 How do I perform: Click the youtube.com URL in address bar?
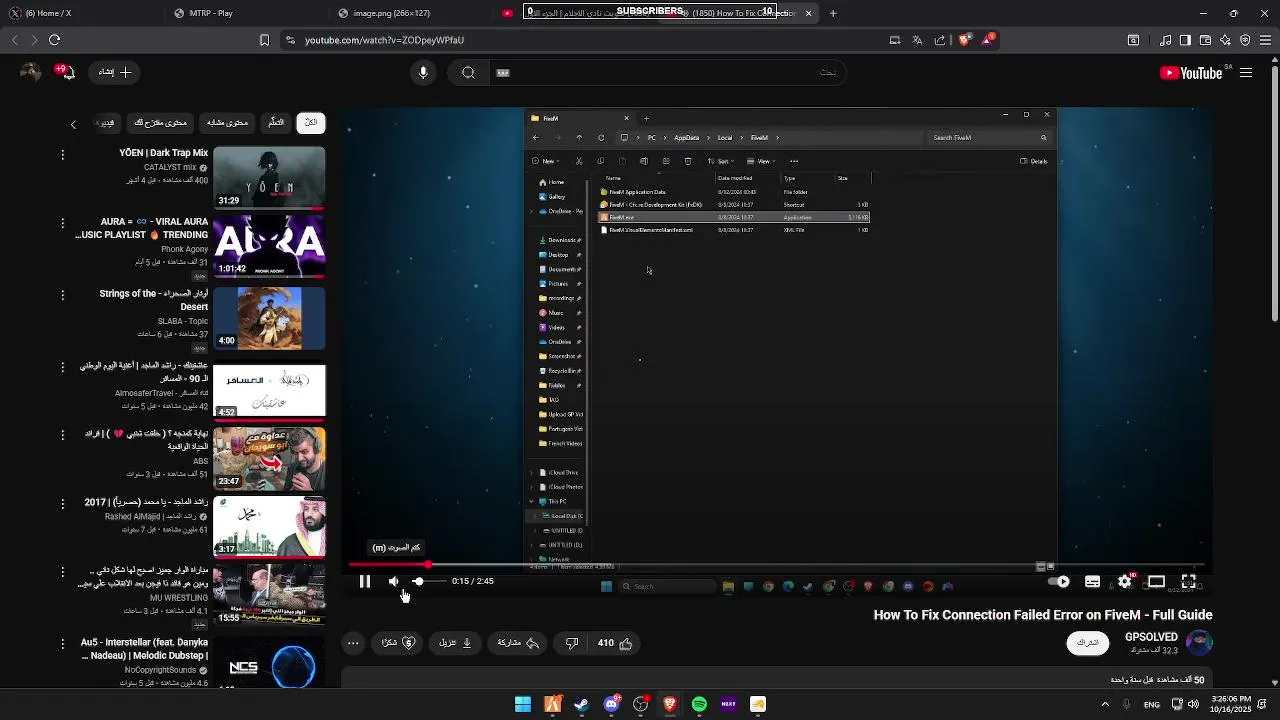(384, 40)
